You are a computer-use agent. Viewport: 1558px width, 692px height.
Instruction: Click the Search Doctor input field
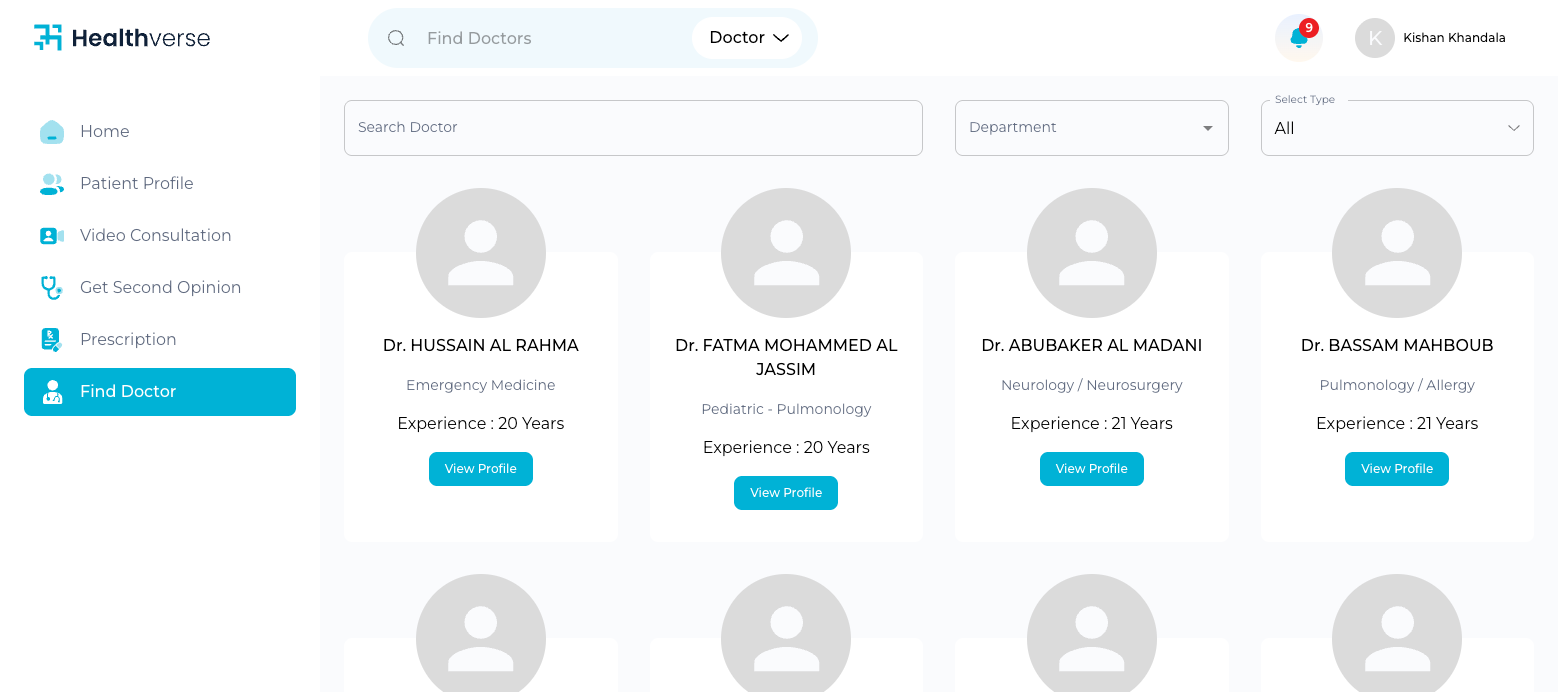pyautogui.click(x=633, y=127)
